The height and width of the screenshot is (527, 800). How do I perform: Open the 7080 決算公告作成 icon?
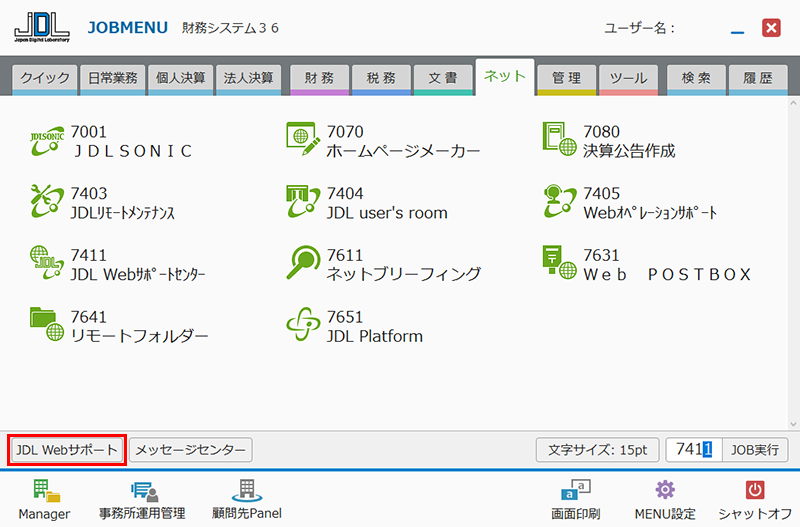click(560, 139)
